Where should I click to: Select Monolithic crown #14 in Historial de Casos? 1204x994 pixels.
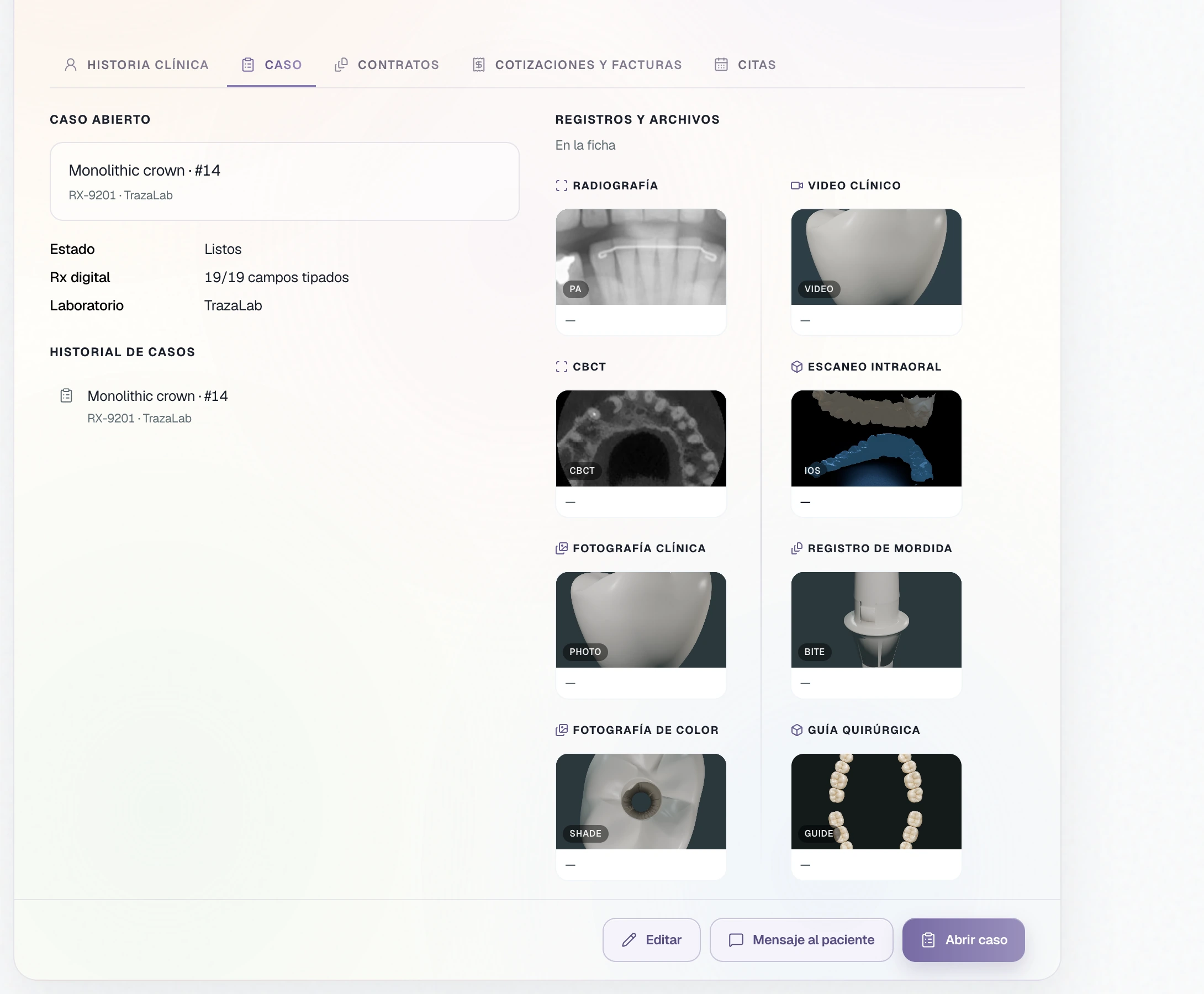(157, 396)
